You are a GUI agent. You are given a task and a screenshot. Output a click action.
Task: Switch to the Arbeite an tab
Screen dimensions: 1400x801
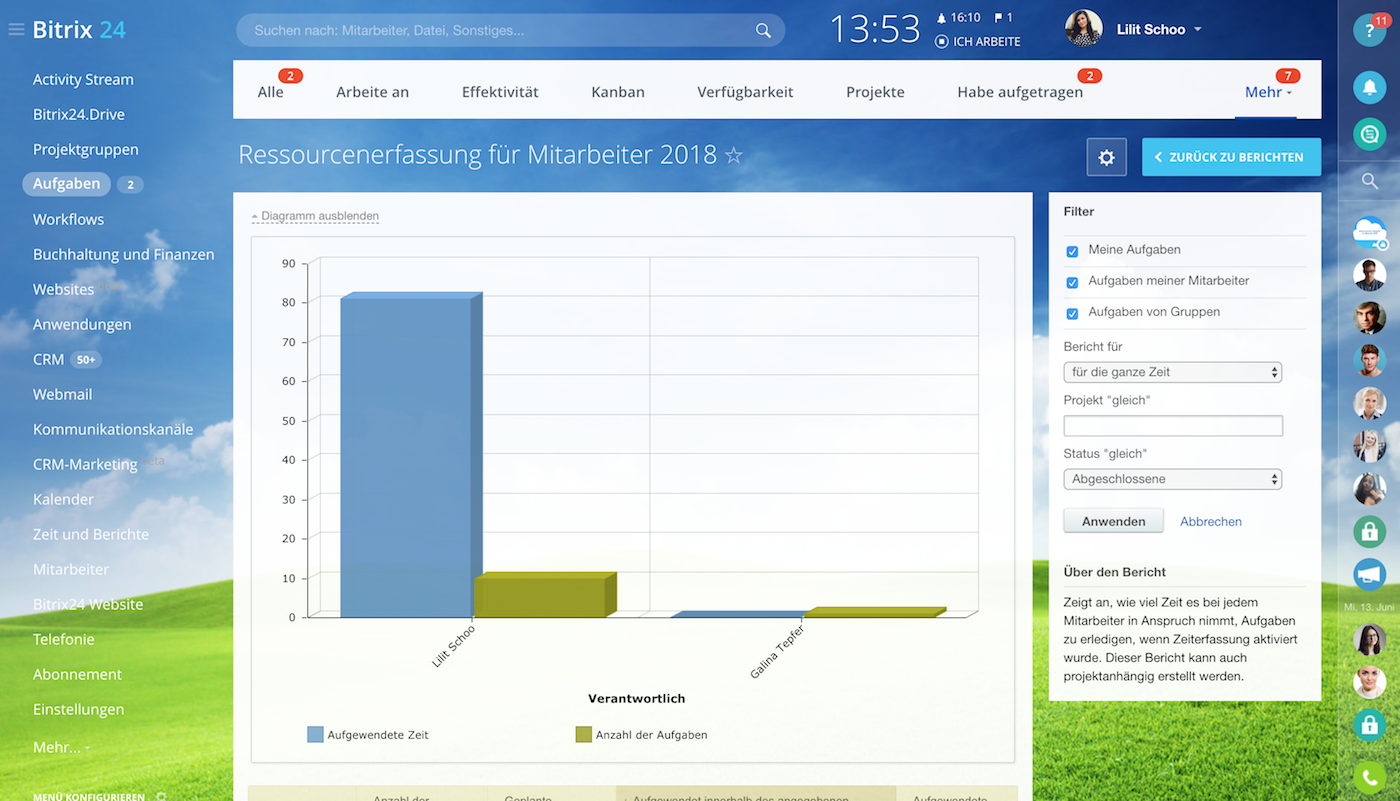[x=372, y=92]
